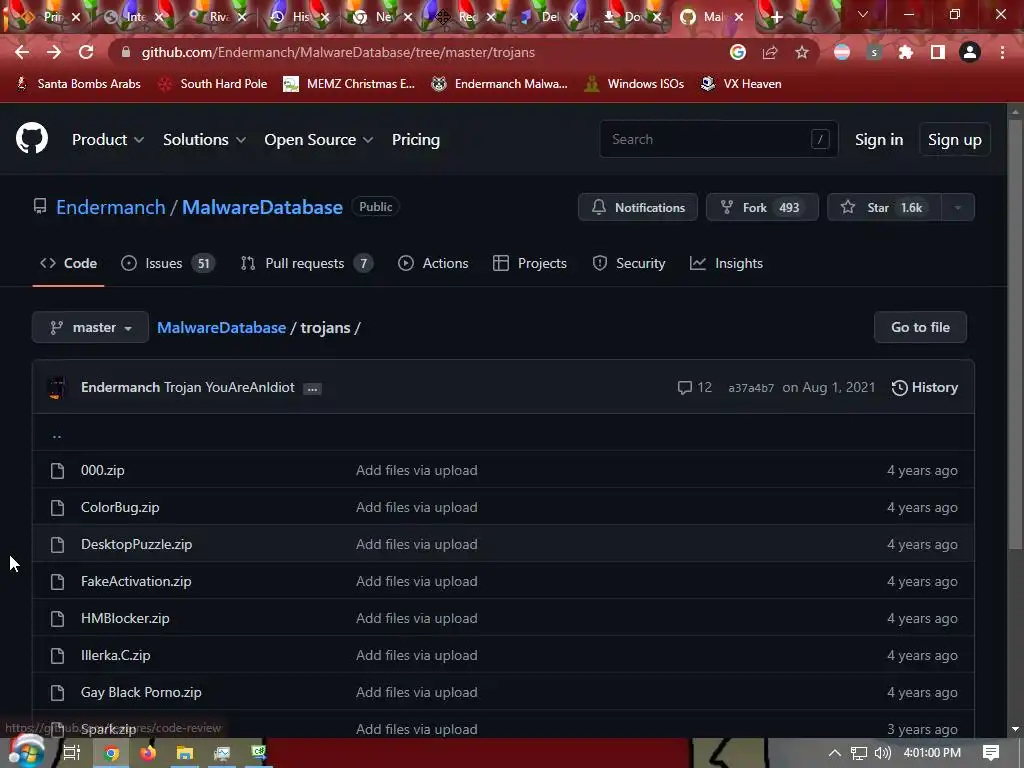Open File Explorer from the taskbar

click(x=185, y=753)
